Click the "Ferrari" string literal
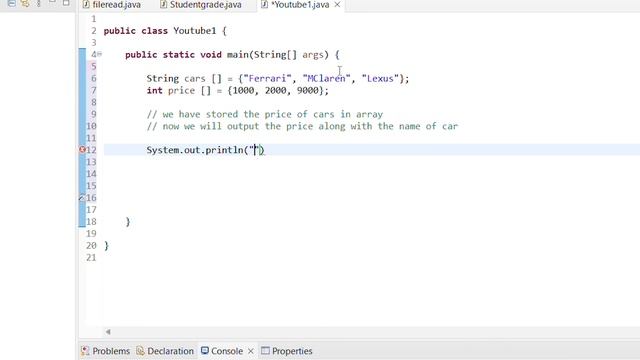Screen dimensions: 640x360 [267, 78]
